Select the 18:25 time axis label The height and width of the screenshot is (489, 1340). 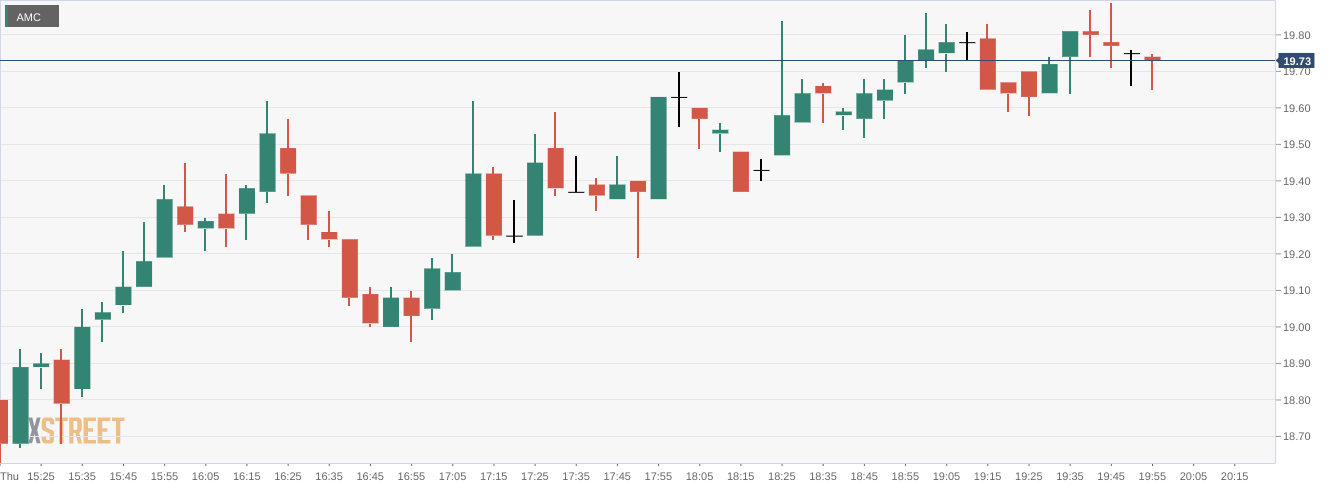pos(782,476)
